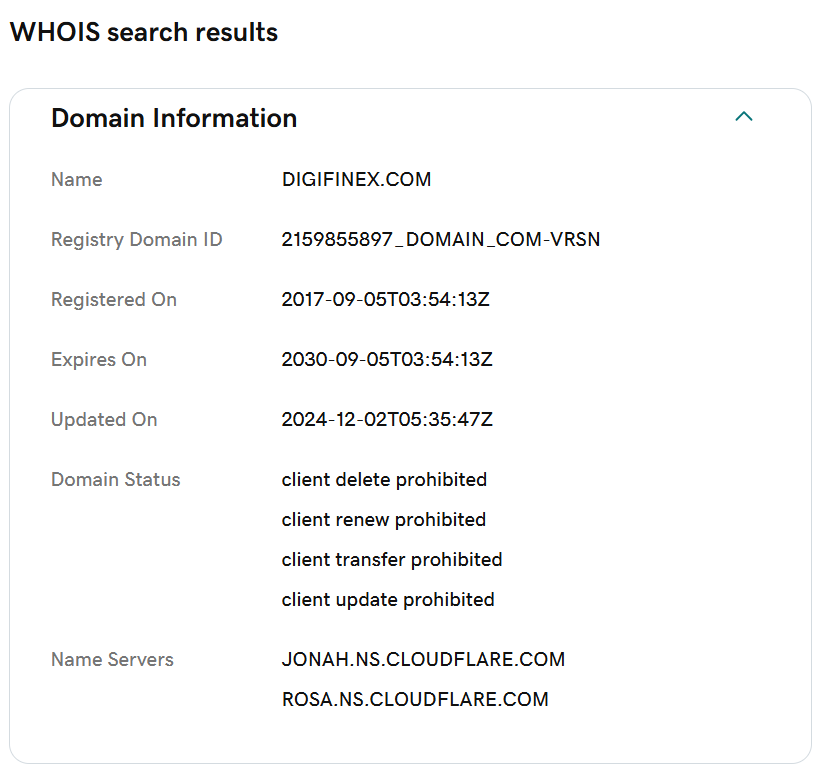
Task: Click the 'Domain Status' label
Action: tap(116, 480)
